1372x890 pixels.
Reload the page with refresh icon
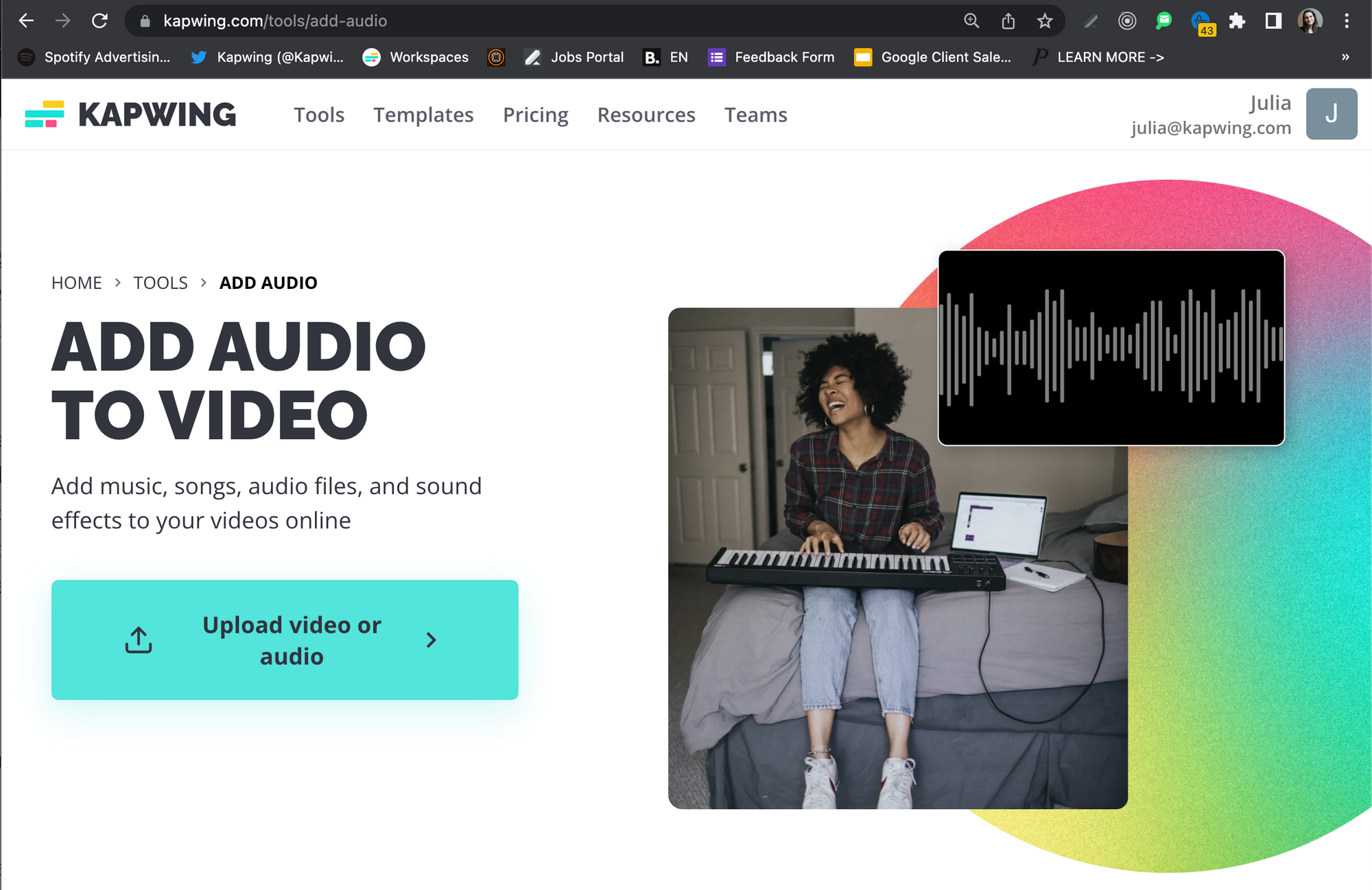[99, 21]
